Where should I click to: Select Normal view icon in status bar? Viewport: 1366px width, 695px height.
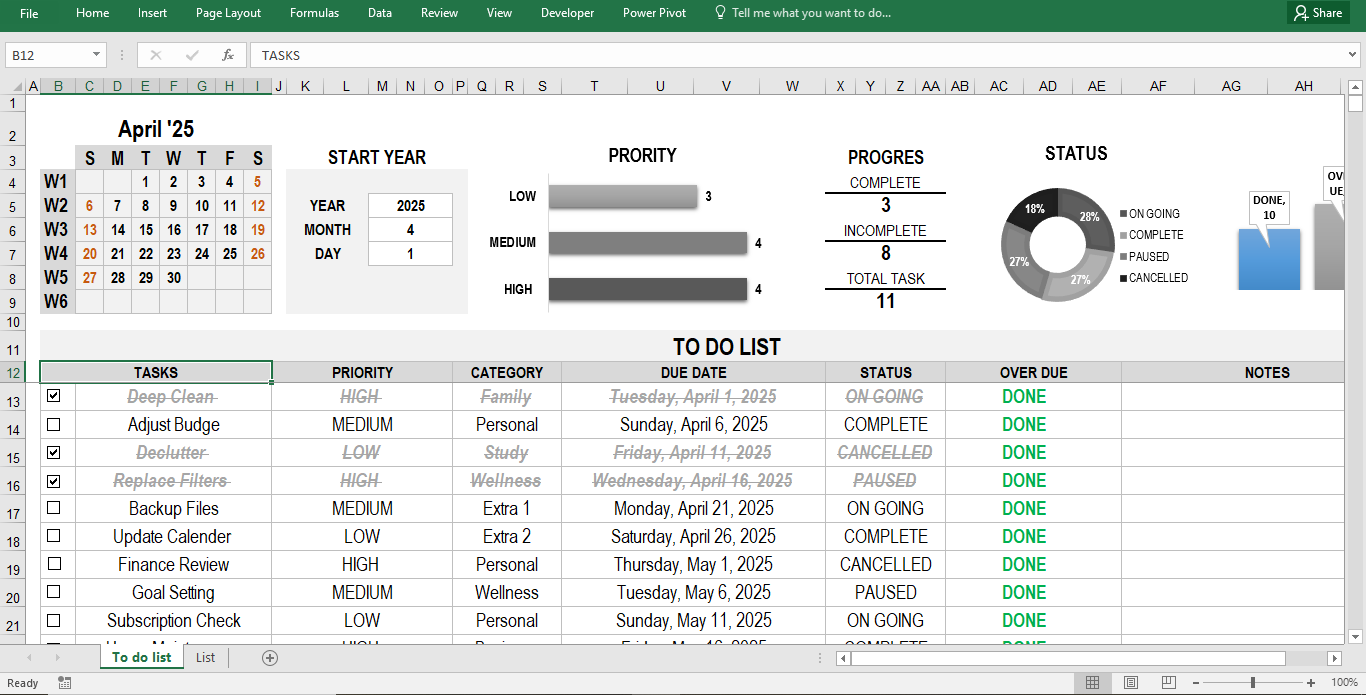coord(1092,682)
